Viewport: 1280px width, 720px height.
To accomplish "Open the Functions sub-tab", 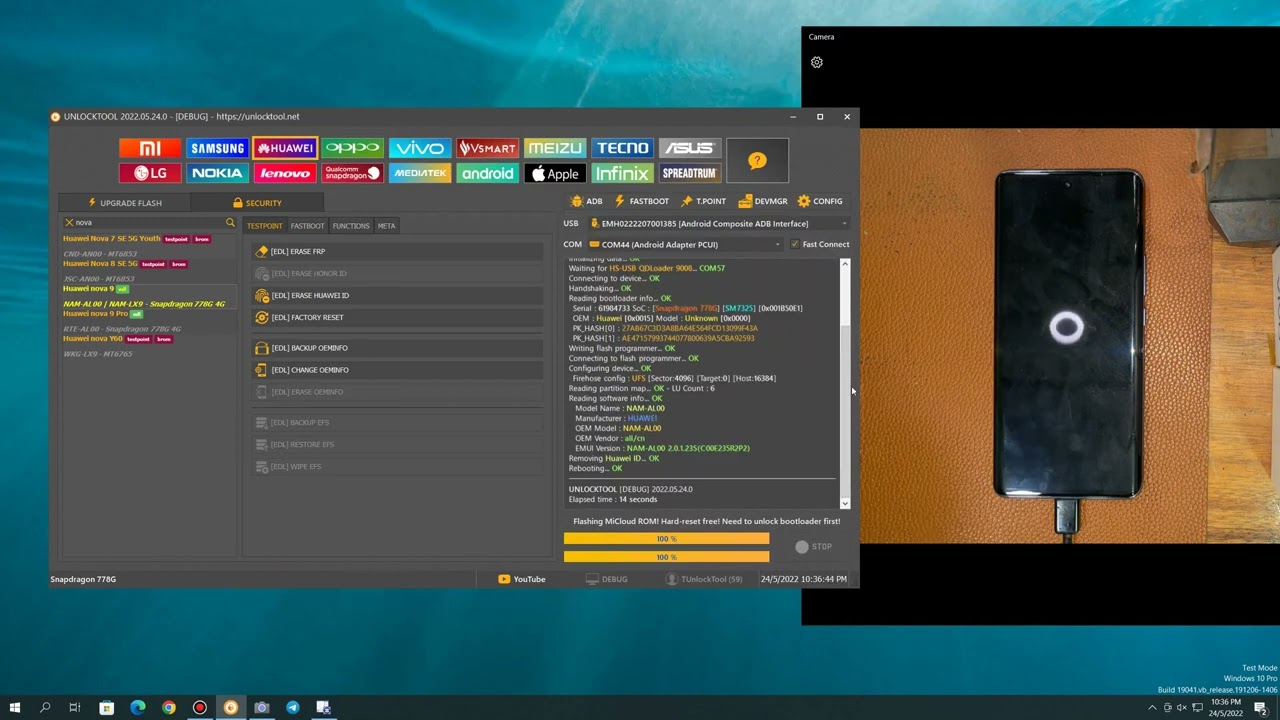I will click(x=351, y=226).
